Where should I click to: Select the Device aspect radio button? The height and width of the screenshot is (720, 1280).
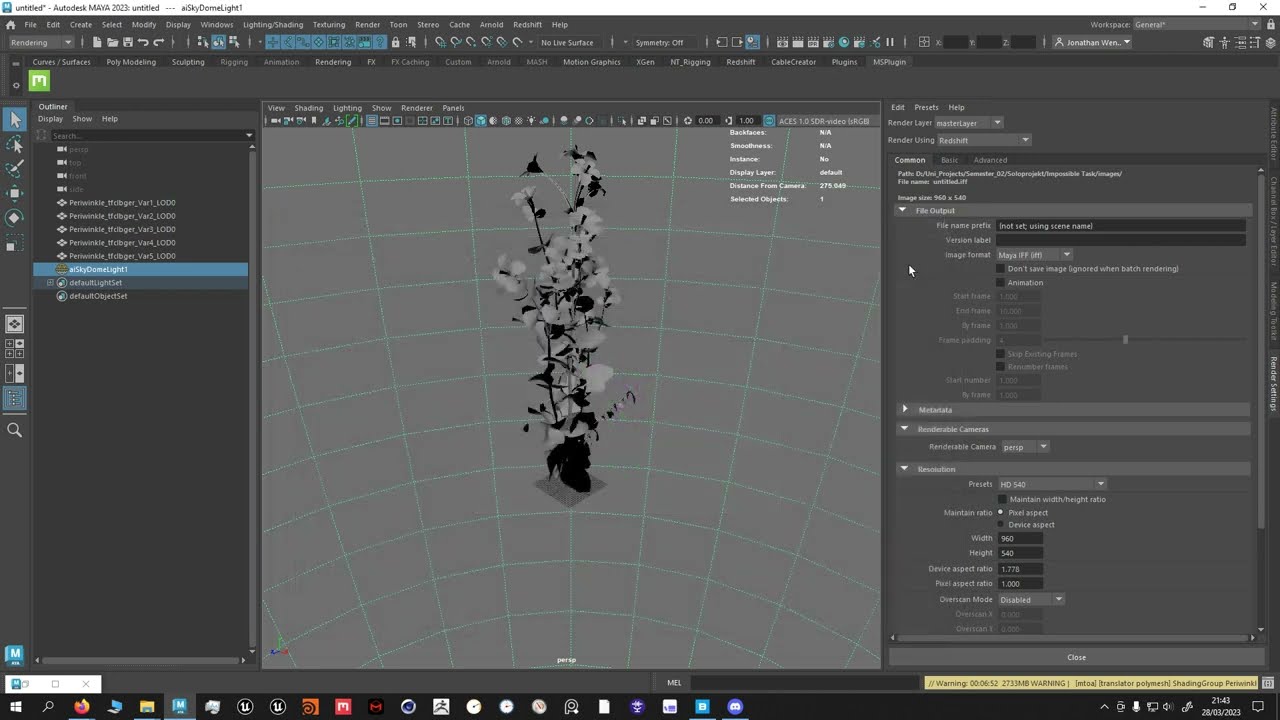click(1001, 525)
